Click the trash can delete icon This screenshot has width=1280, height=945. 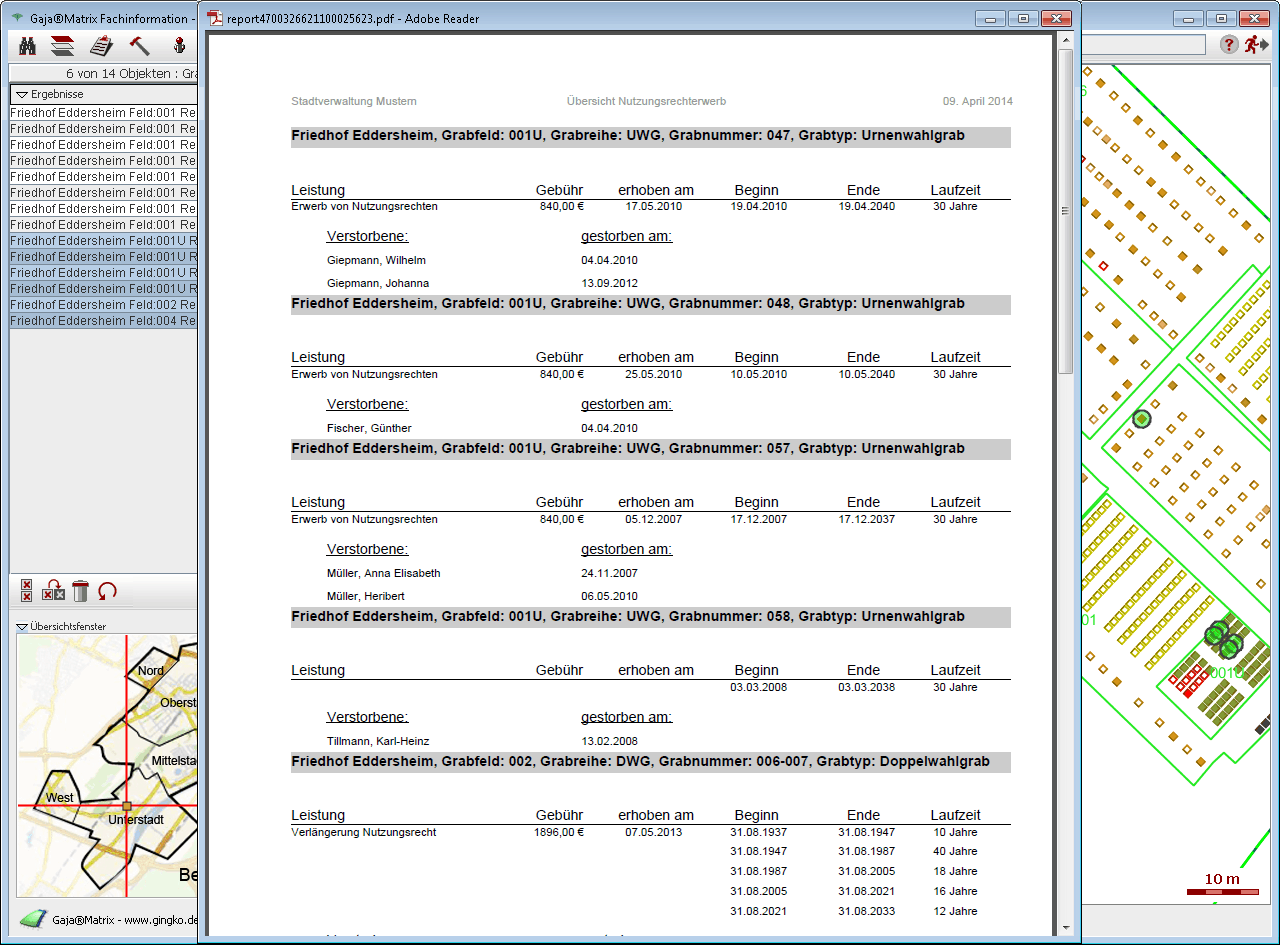[81, 591]
